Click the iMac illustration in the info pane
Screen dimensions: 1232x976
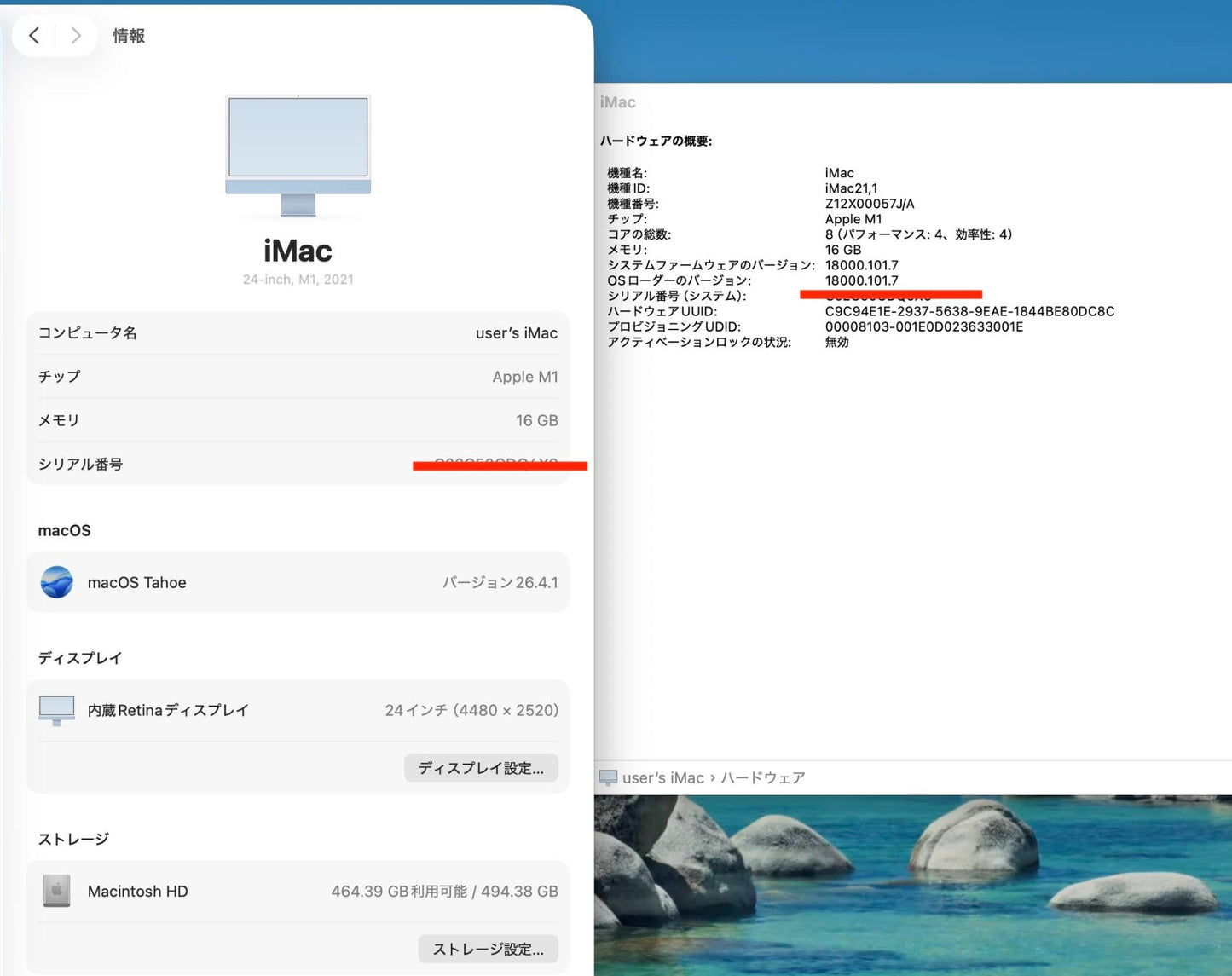pyautogui.click(x=298, y=156)
